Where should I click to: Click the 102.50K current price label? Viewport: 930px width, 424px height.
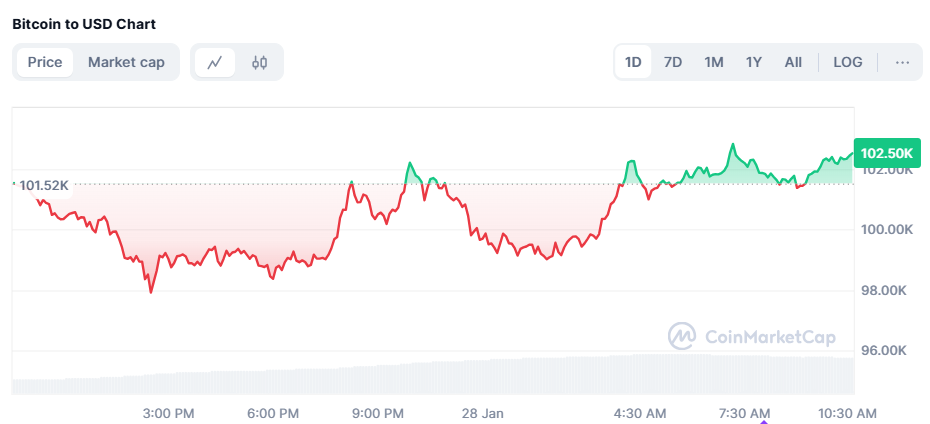[x=887, y=153]
